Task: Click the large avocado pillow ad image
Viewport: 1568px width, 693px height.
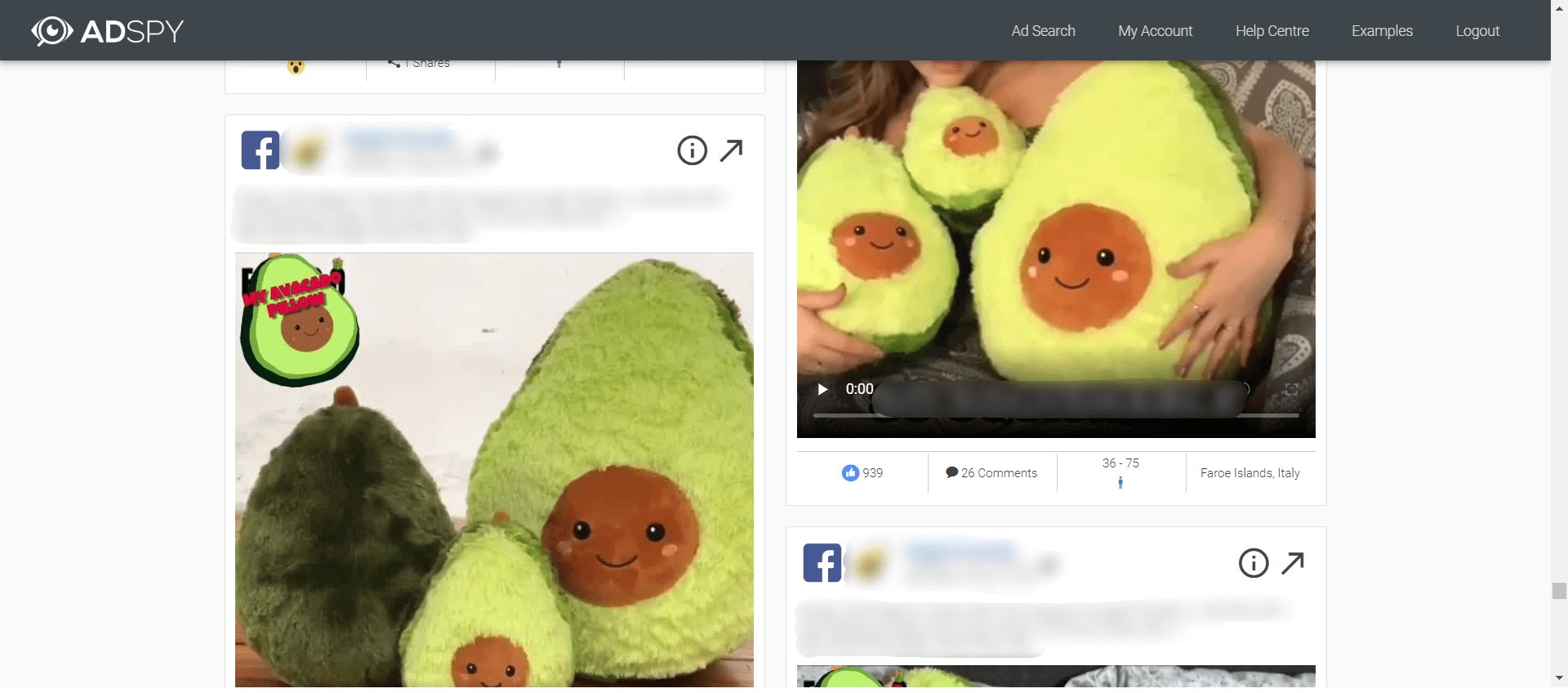Action: [494, 469]
